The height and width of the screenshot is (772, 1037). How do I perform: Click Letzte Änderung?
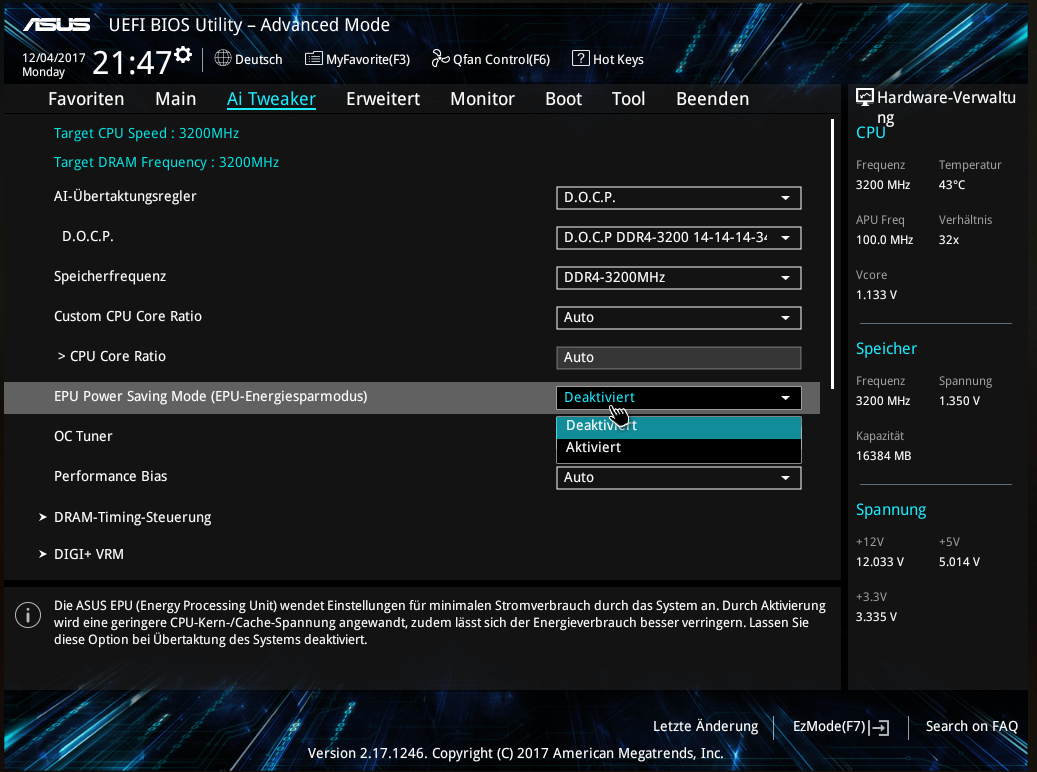click(706, 726)
